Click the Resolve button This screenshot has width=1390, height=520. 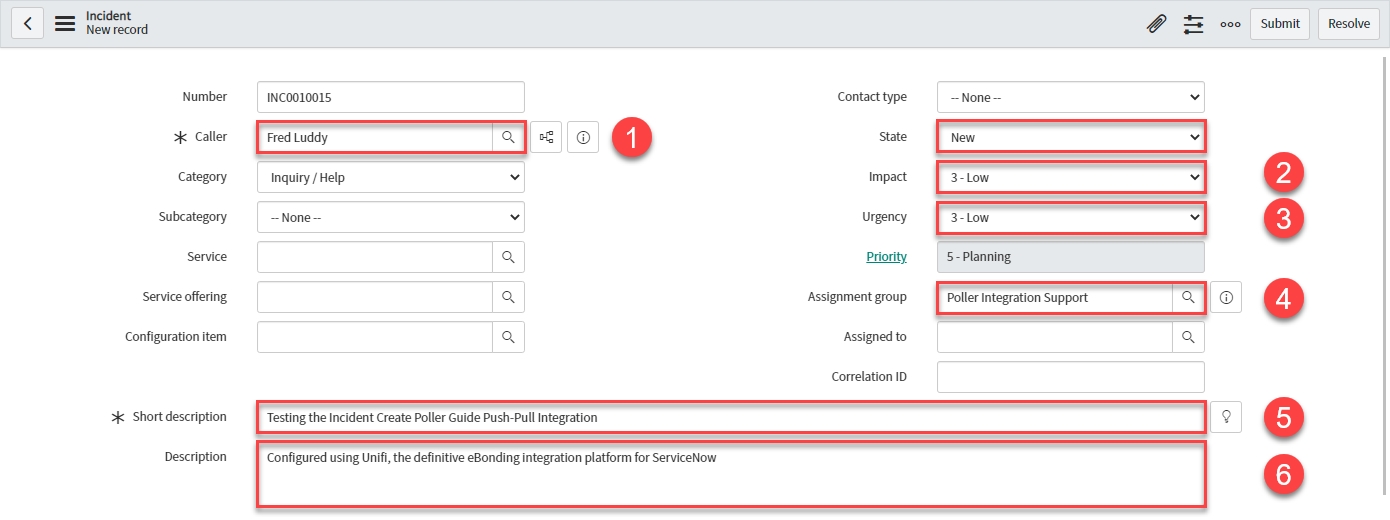coord(1349,24)
